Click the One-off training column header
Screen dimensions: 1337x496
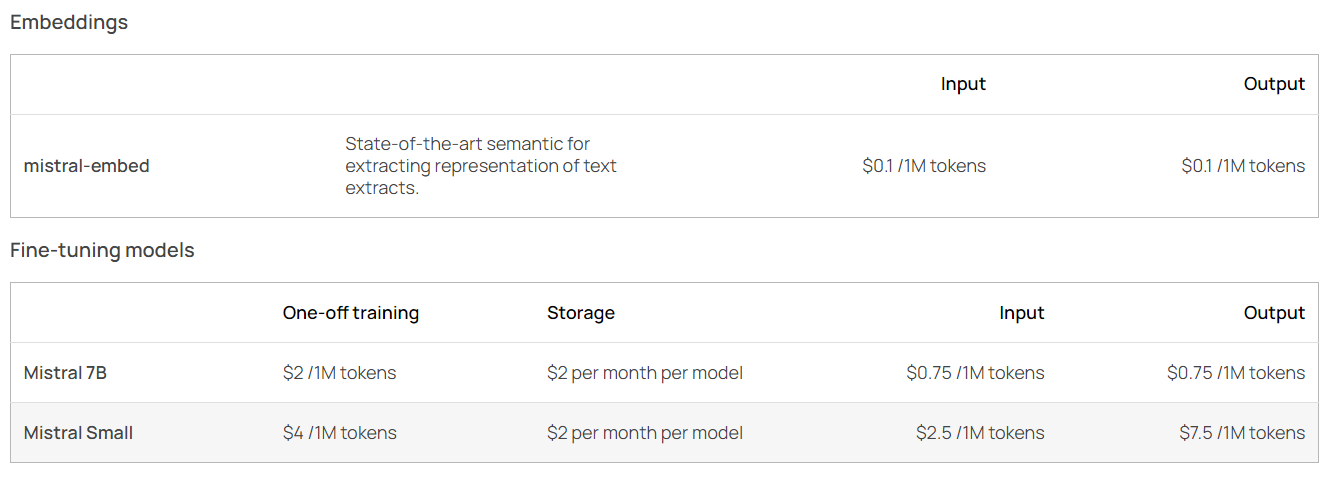(351, 313)
